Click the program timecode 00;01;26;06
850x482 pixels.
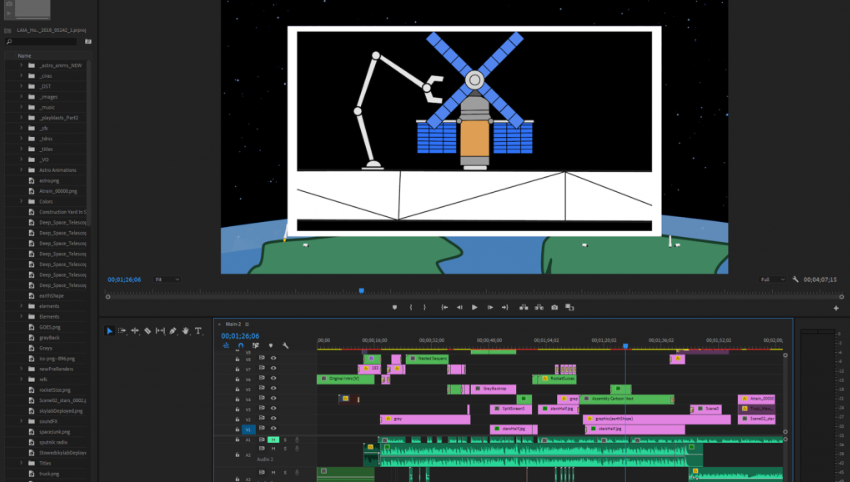point(124,280)
